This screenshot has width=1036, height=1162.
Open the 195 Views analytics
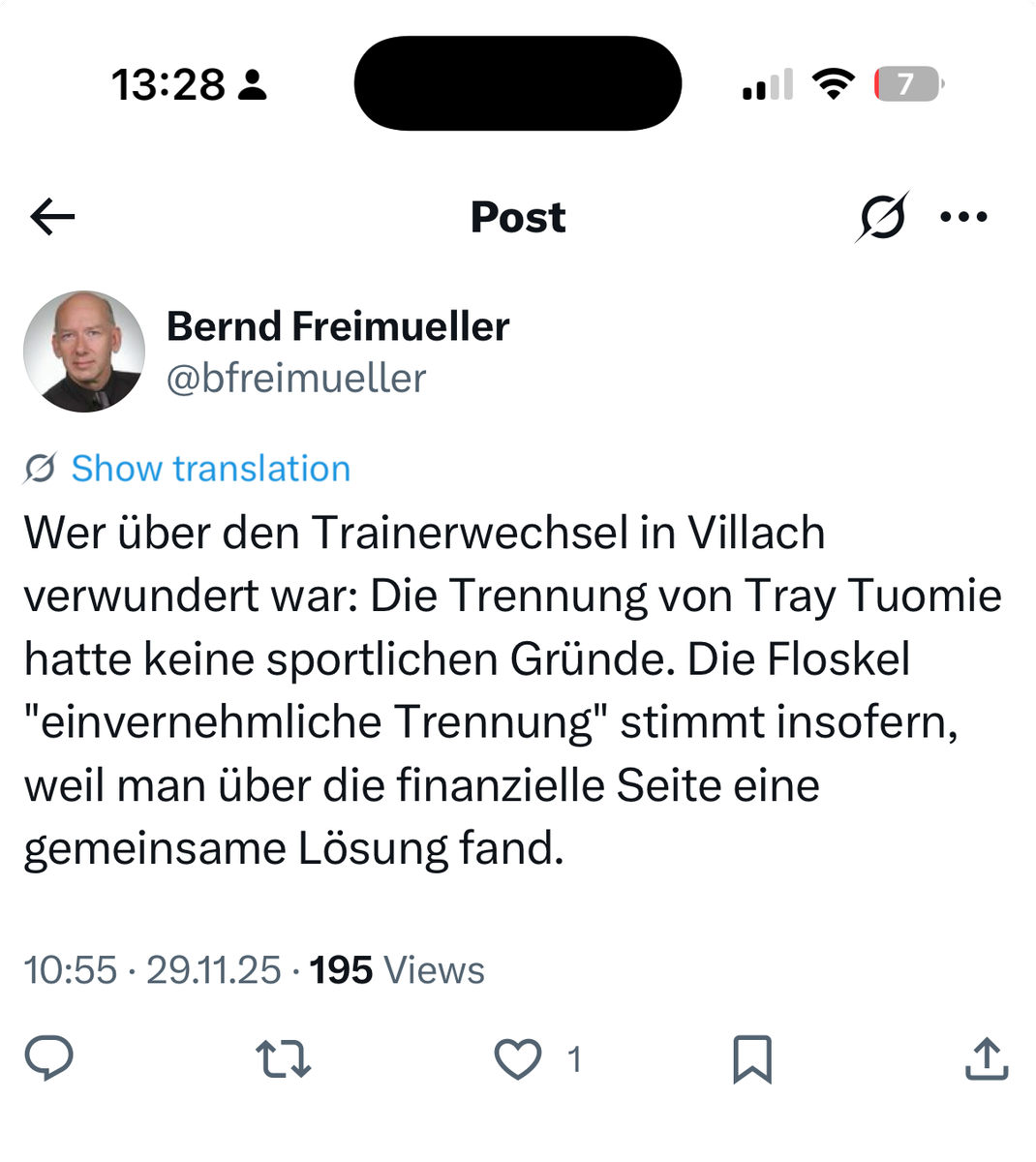[x=397, y=970]
